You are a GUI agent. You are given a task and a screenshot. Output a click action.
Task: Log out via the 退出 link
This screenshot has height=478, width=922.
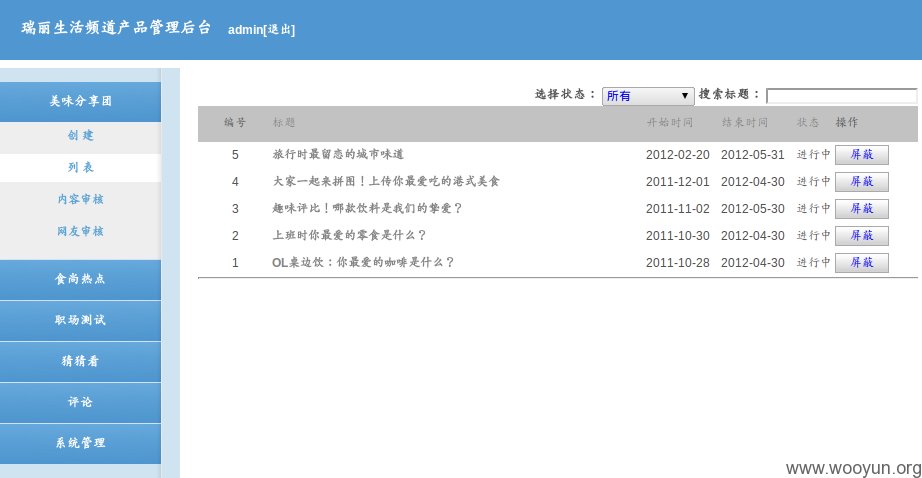279,29
